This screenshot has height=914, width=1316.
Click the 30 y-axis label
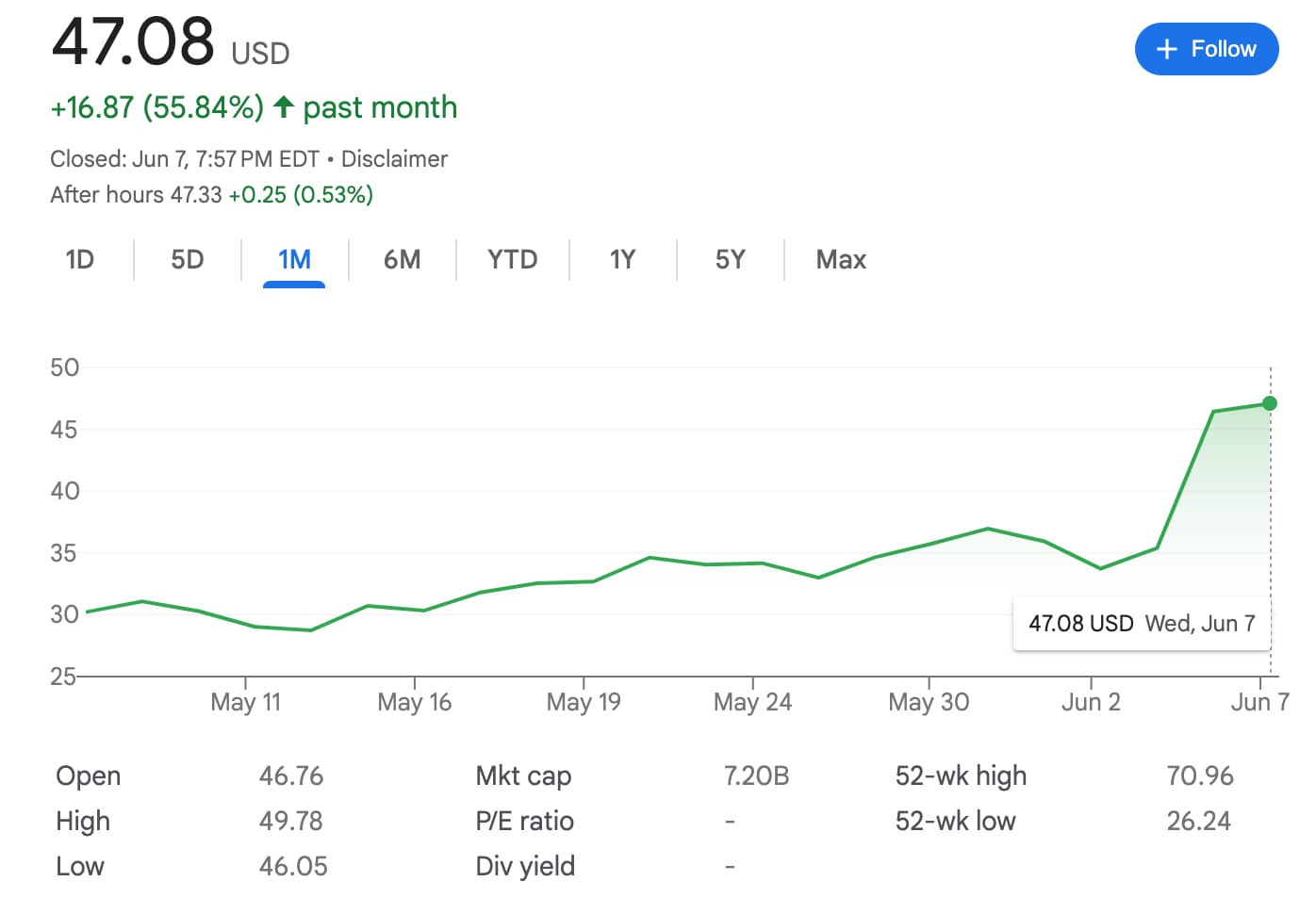[65, 614]
